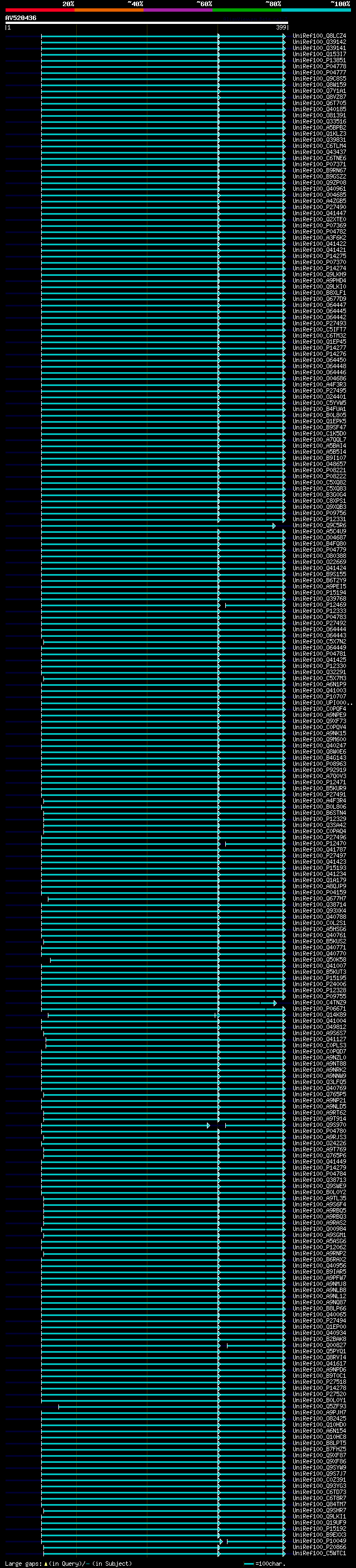This screenshot has width=356, height=1568.
Task: Select the UniRef100_O81391 label
Action: point(319,115)
